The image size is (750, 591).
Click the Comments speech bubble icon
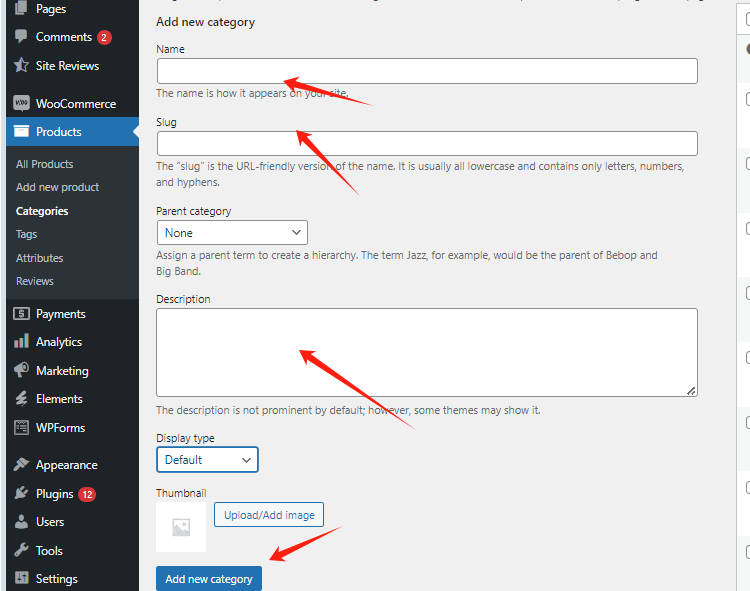pyautogui.click(x=21, y=37)
